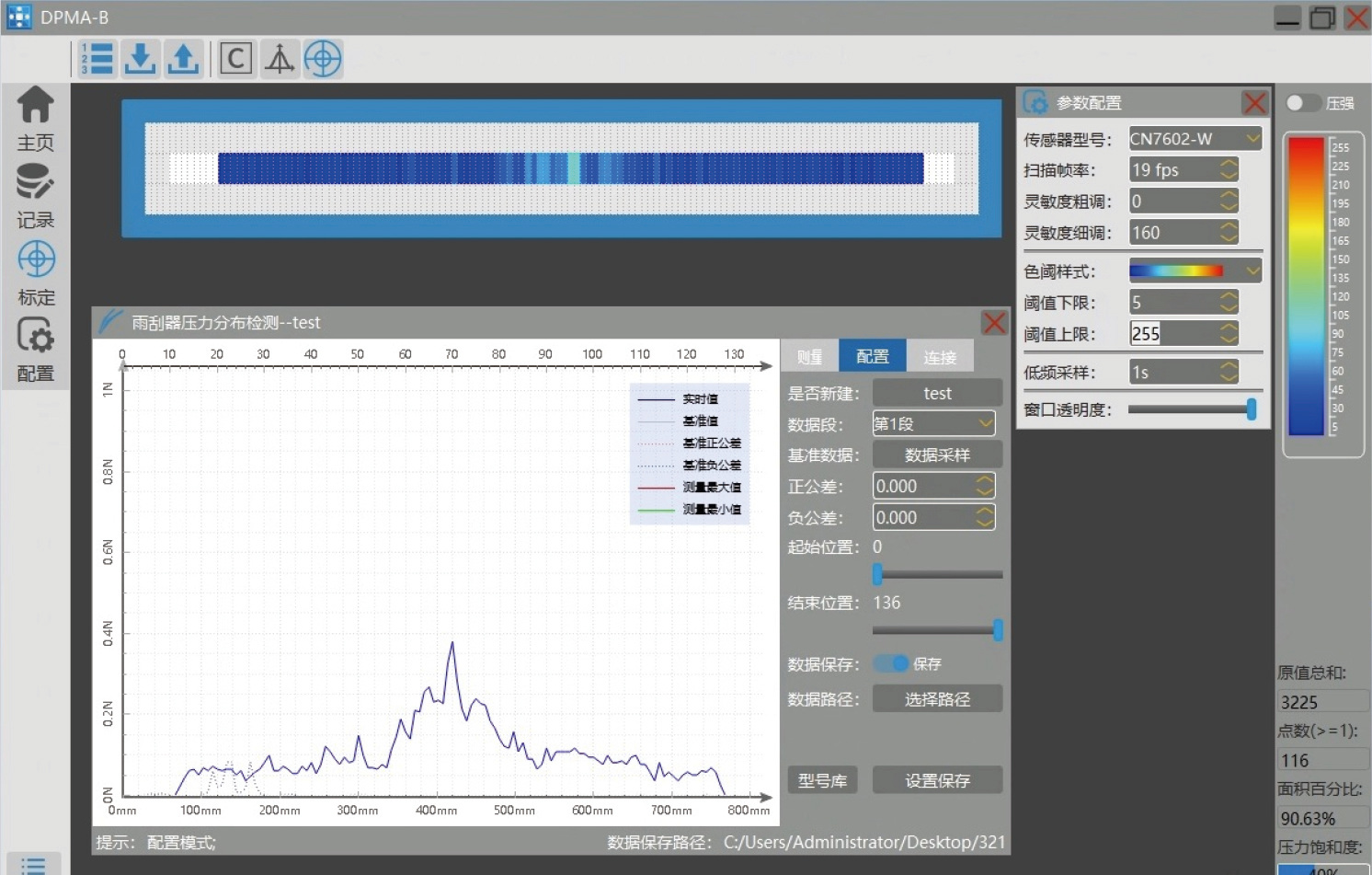Click the 原值总和 3225 value
Image resolution: width=1372 pixels, height=875 pixels.
[1322, 702]
